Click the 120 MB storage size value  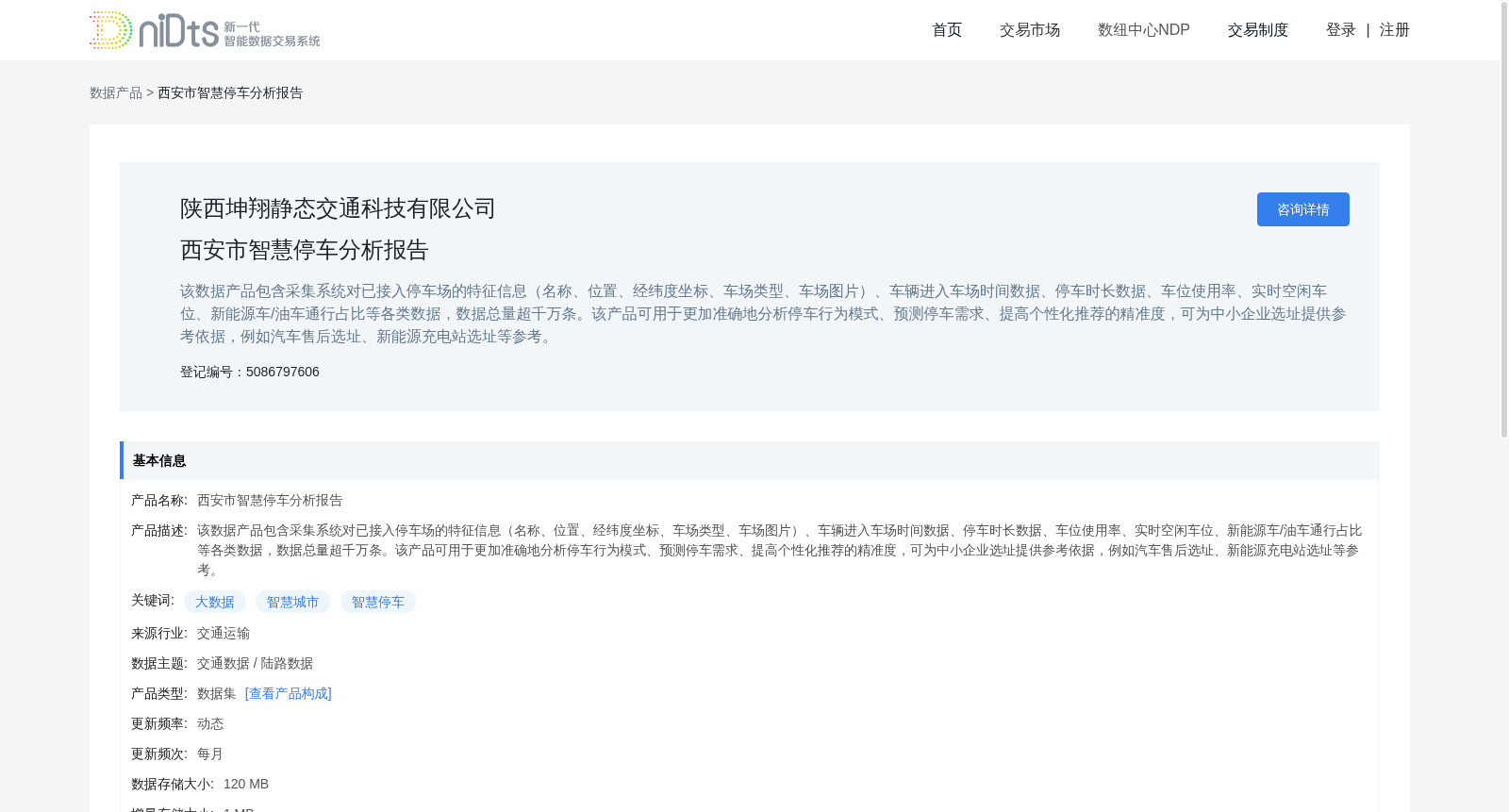coord(246,784)
